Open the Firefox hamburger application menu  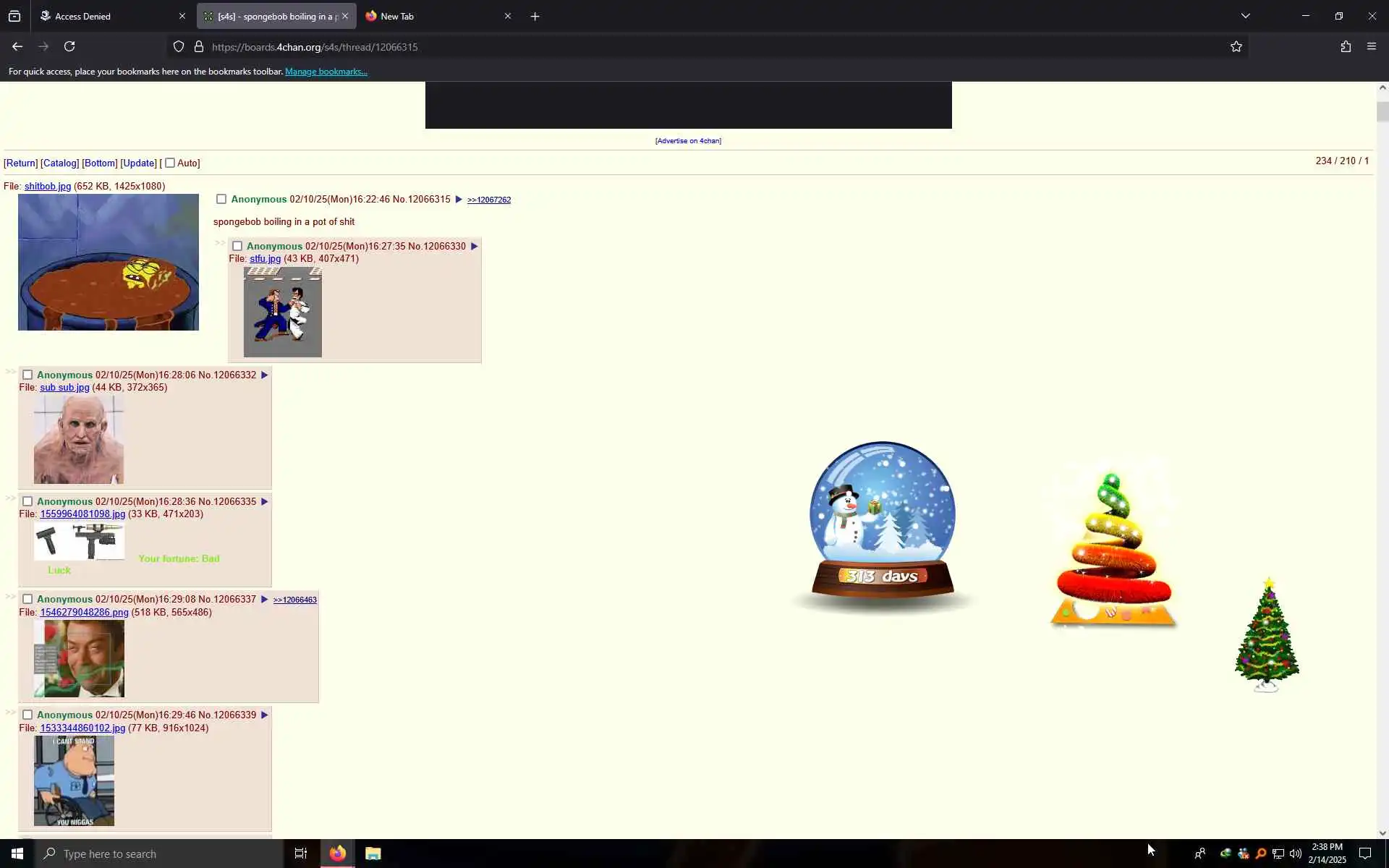1371,46
